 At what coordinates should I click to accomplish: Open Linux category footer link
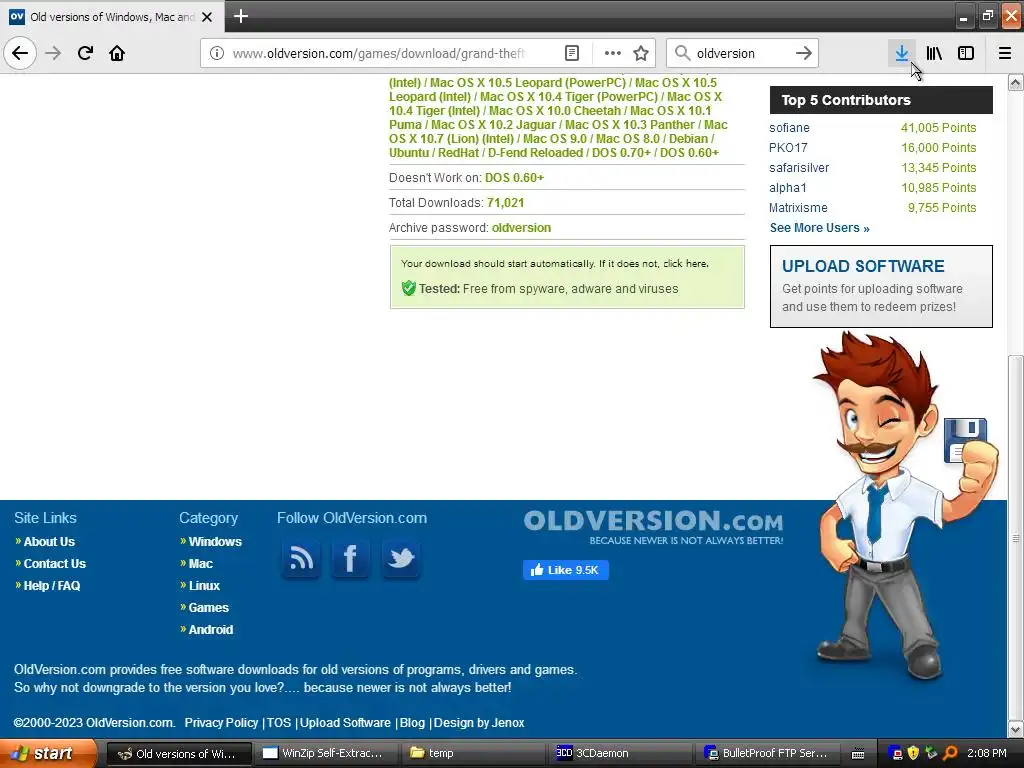click(204, 586)
